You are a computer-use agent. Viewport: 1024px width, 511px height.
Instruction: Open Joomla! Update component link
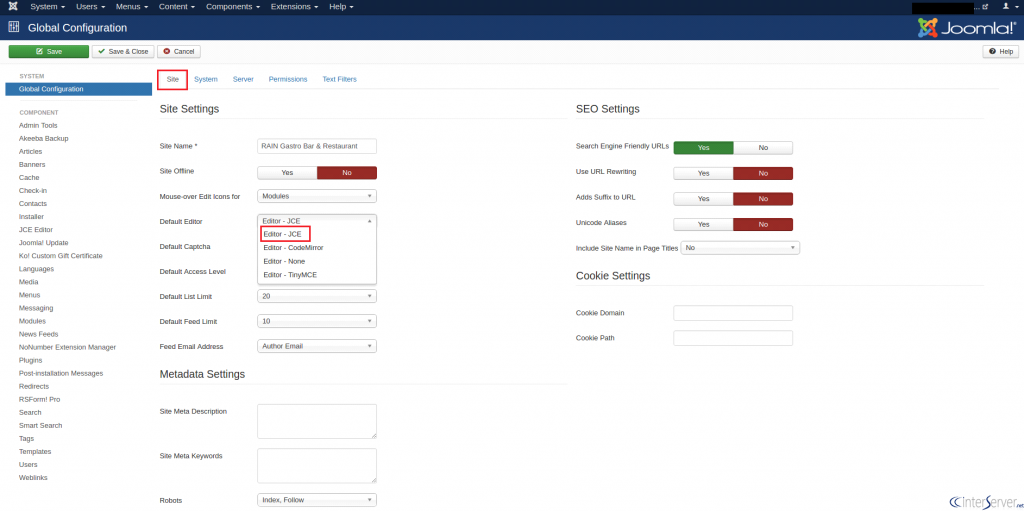44,242
